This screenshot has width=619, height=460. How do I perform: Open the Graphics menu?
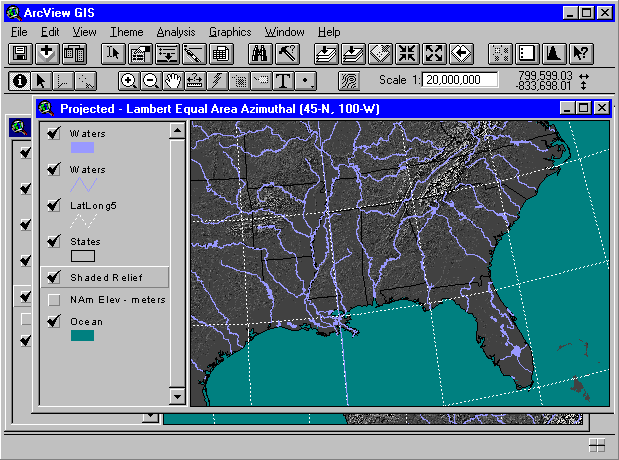coord(230,32)
